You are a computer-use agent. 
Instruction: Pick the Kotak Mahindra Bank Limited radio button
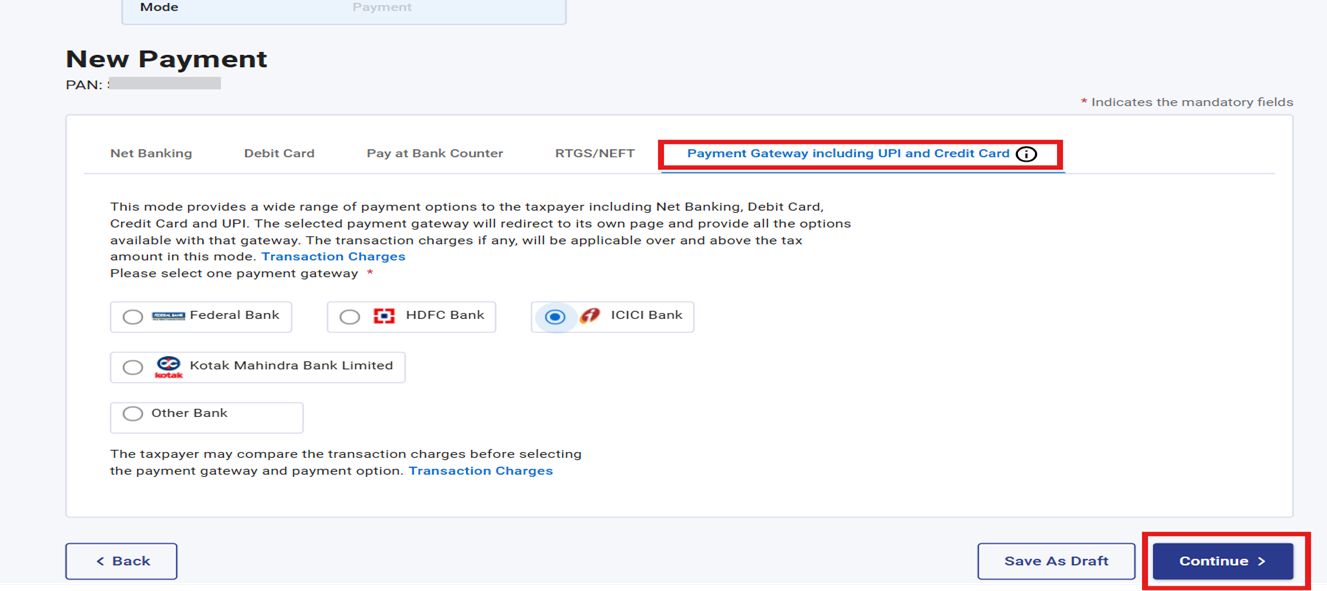[133, 367]
